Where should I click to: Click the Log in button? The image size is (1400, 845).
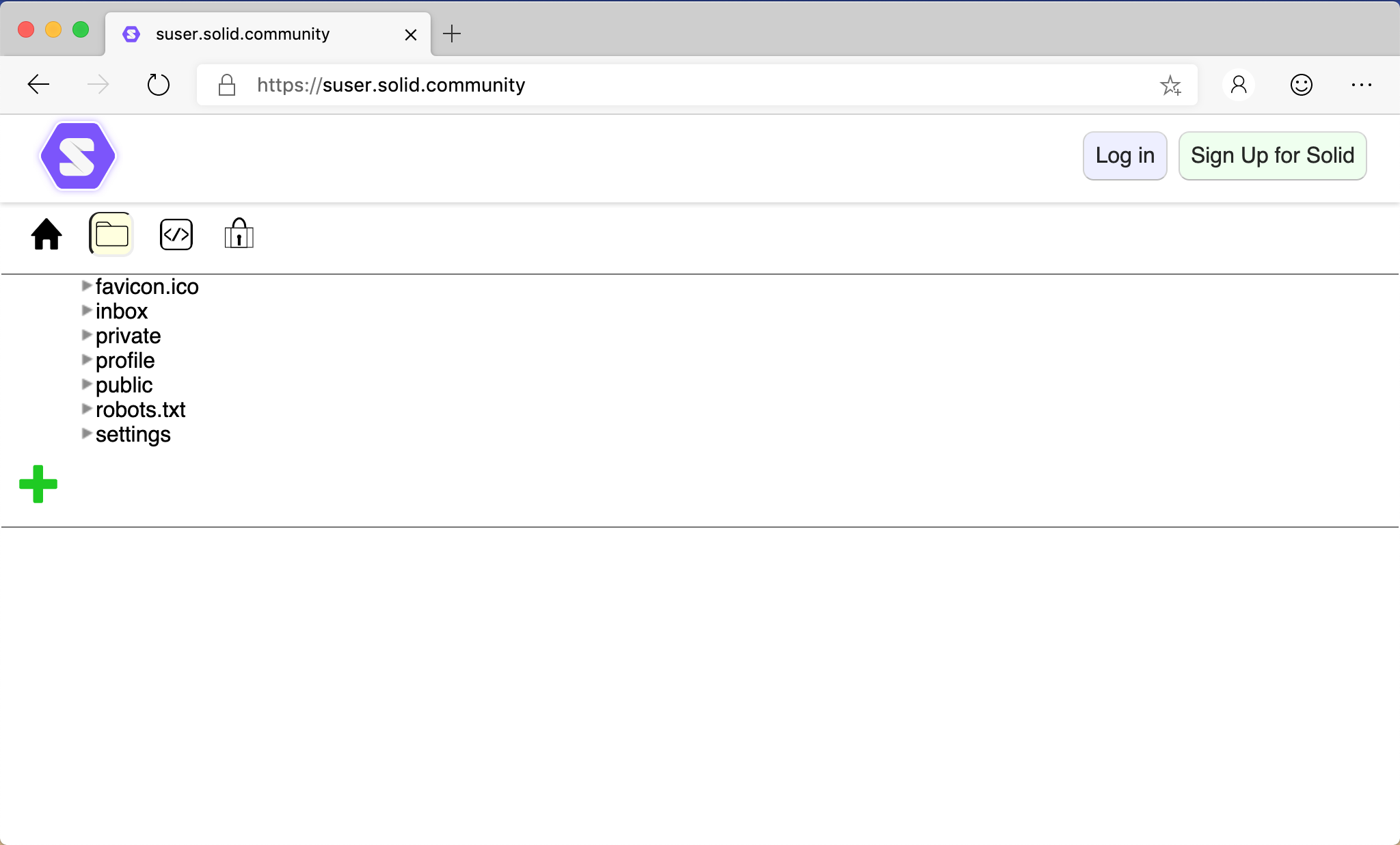pyautogui.click(x=1124, y=155)
